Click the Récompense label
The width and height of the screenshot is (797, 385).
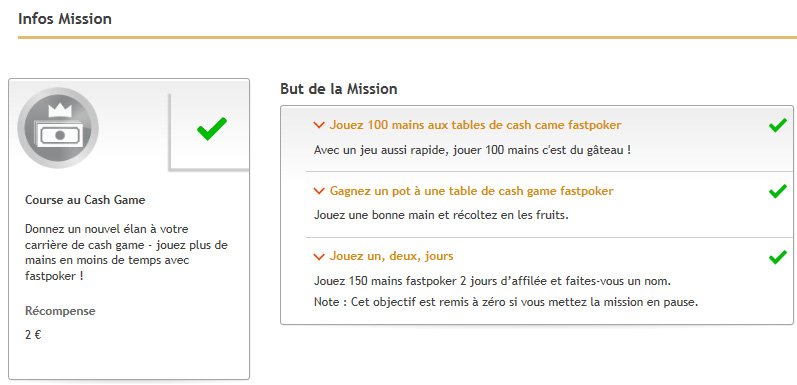[x=60, y=311]
